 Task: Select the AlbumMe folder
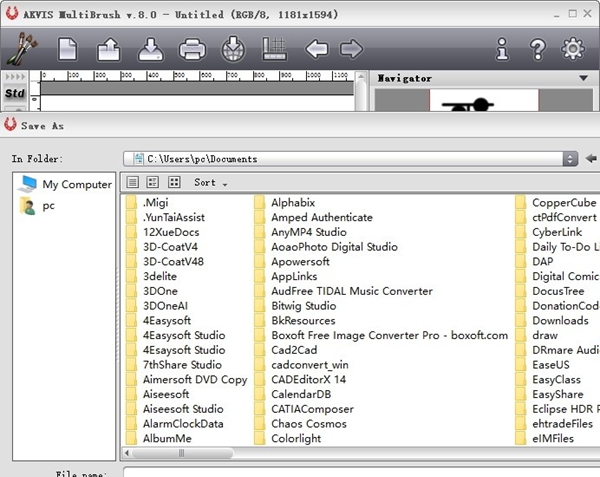[159, 438]
